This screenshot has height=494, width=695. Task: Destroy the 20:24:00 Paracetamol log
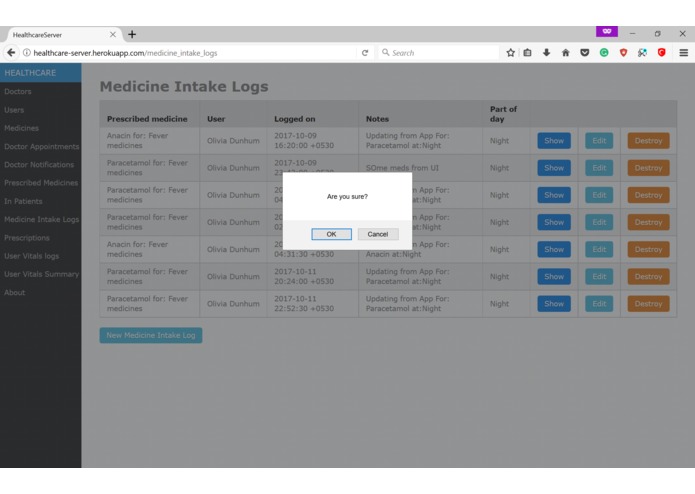click(x=648, y=276)
